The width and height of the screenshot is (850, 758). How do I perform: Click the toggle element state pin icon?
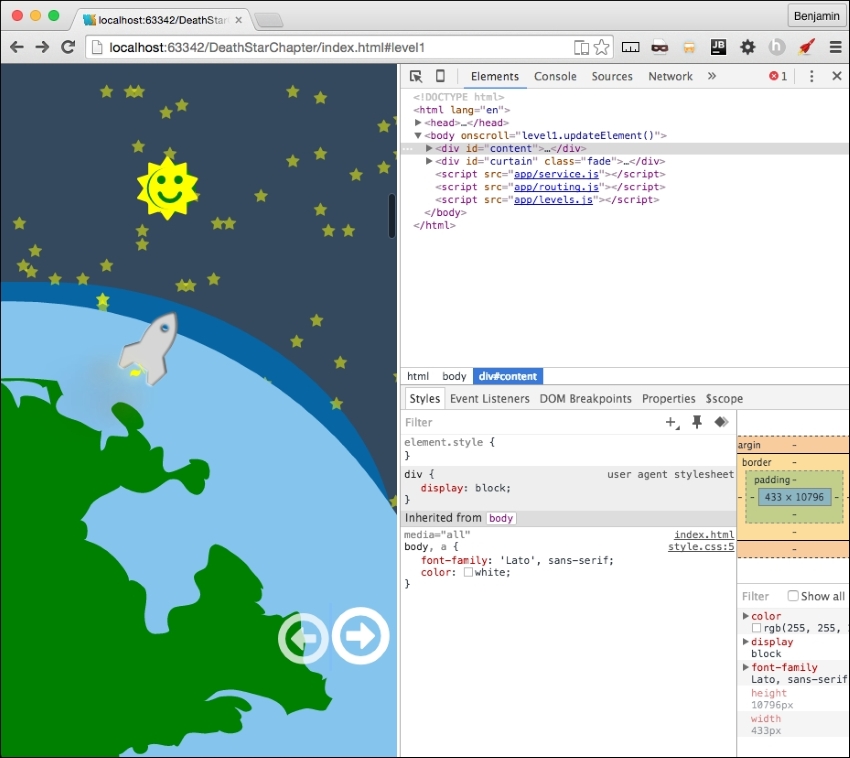[697, 423]
